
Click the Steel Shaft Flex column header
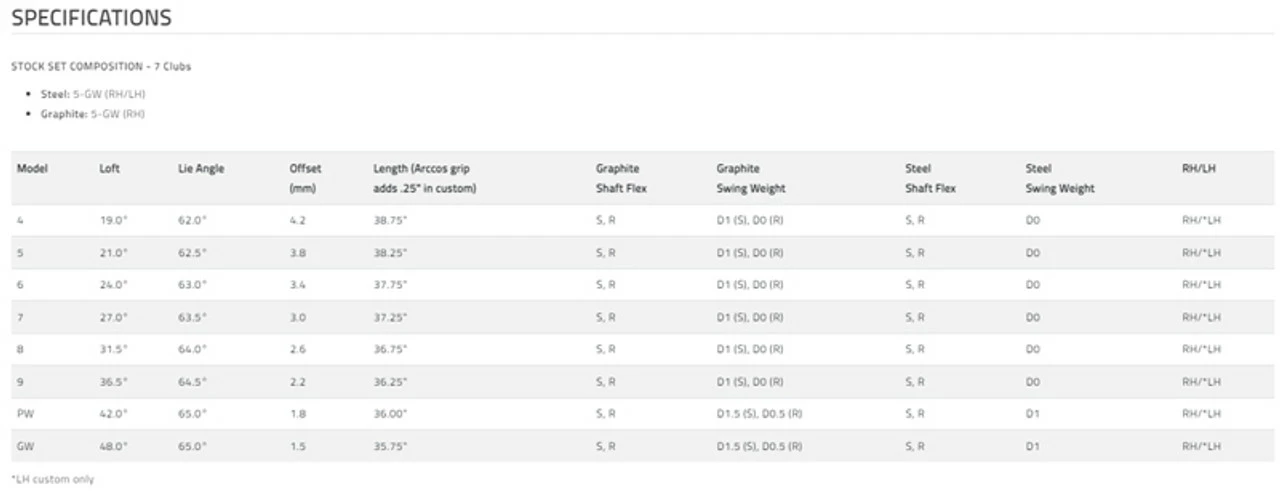pyautogui.click(x=930, y=178)
